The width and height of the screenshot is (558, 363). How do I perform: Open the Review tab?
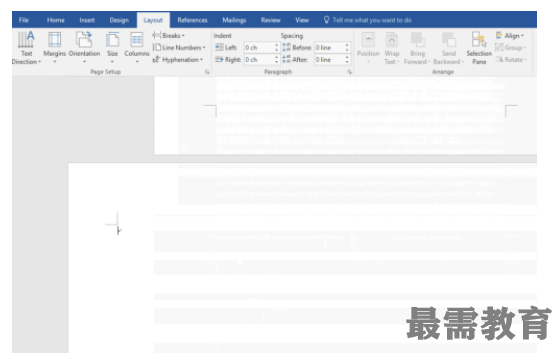coord(270,20)
